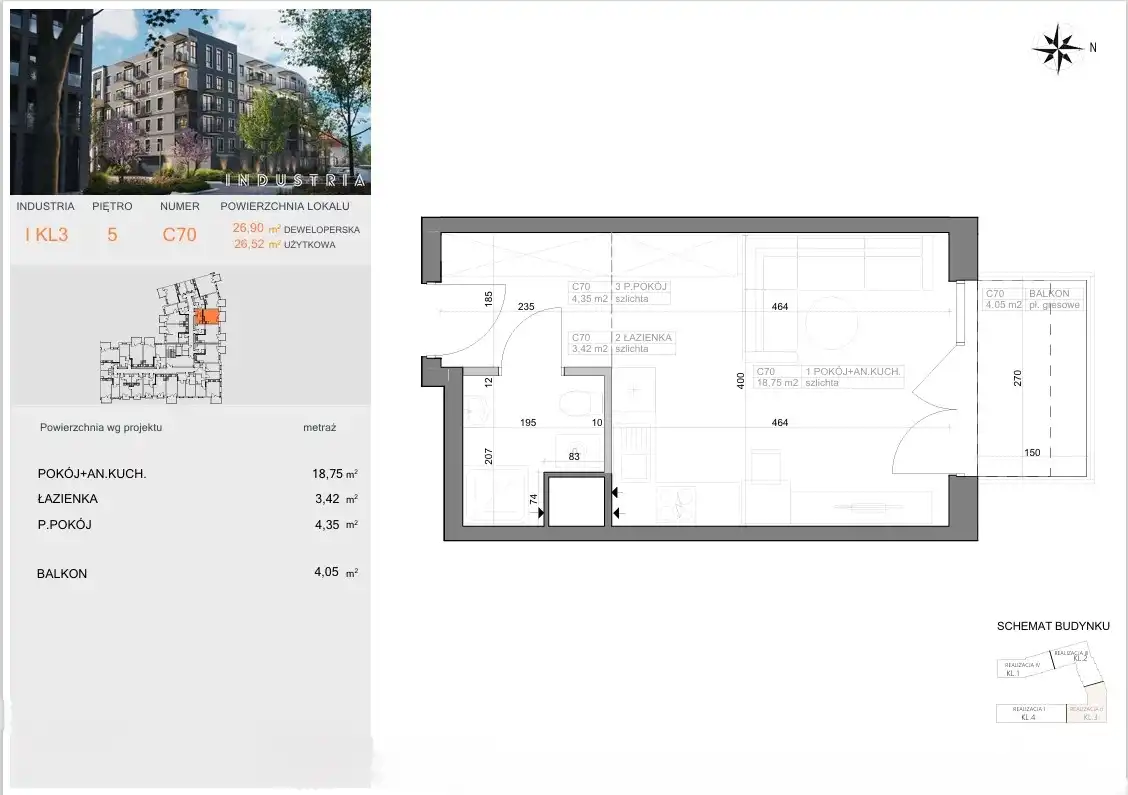This screenshot has height=795, width=1128.
Task: Click the orange highlighted unit on floor locator
Action: 207,317
